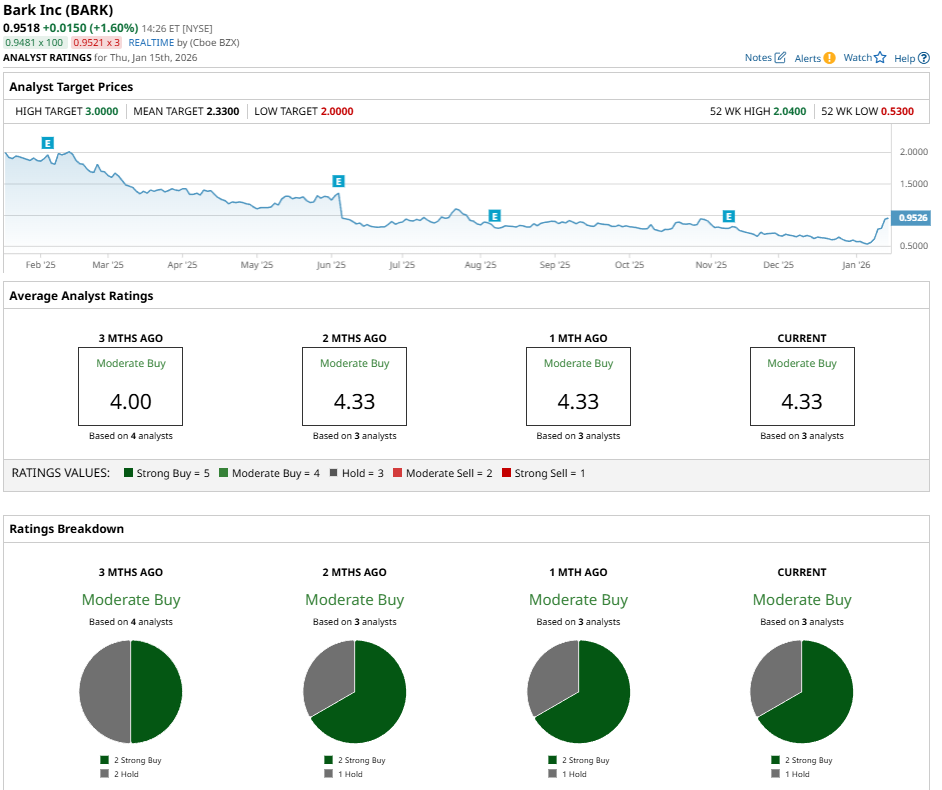Click the earnings marker near Feb '25
942x790 pixels.
click(47, 144)
